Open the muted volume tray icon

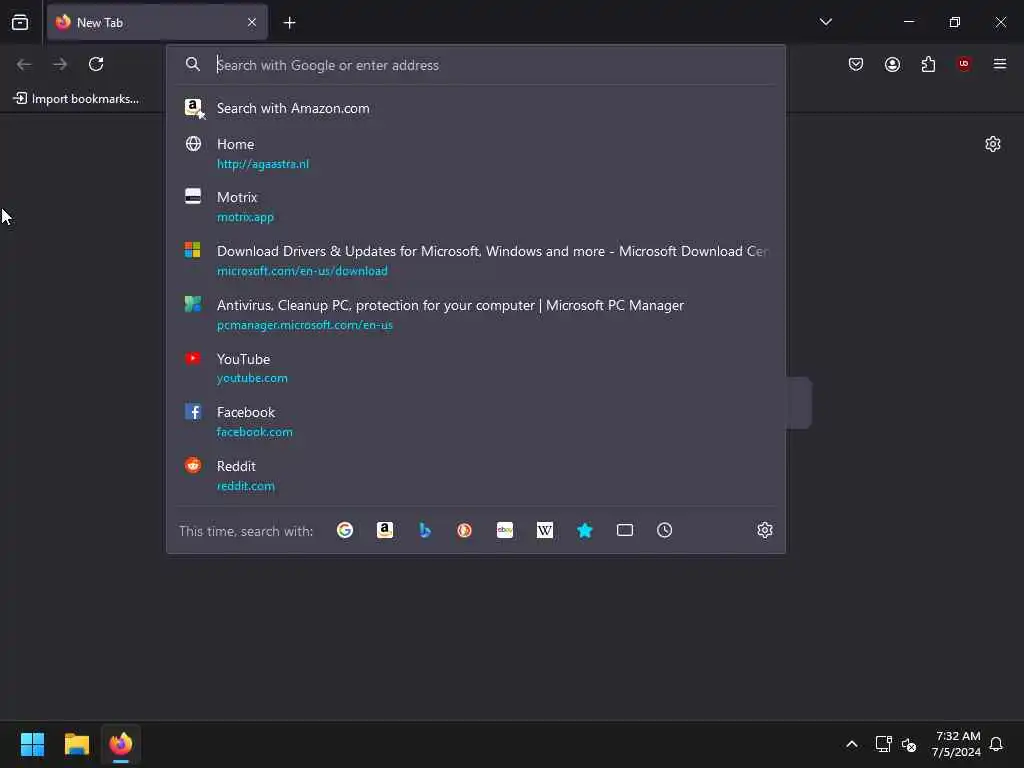[908, 744]
